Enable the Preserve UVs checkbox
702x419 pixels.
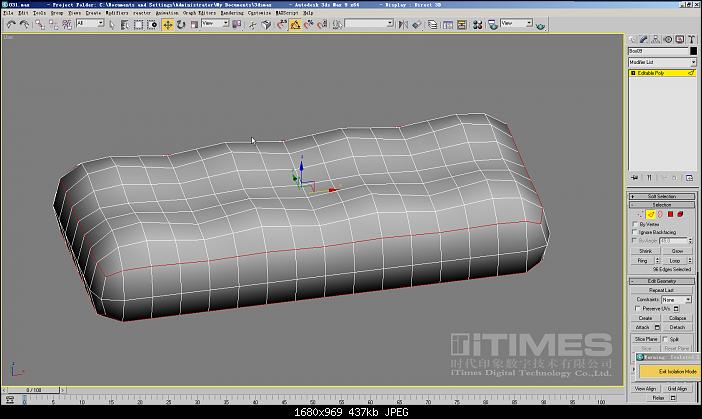[638, 308]
